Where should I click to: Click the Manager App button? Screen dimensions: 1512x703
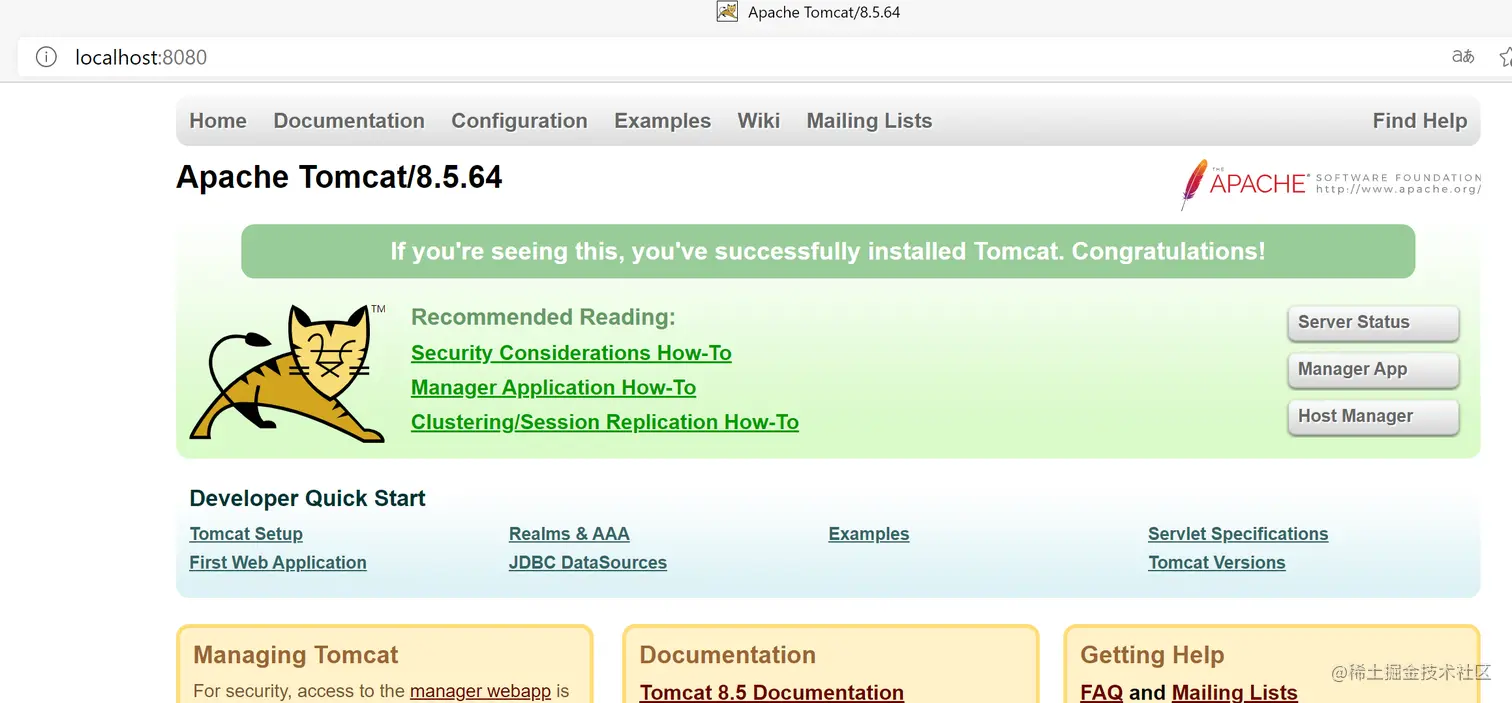(x=1373, y=370)
